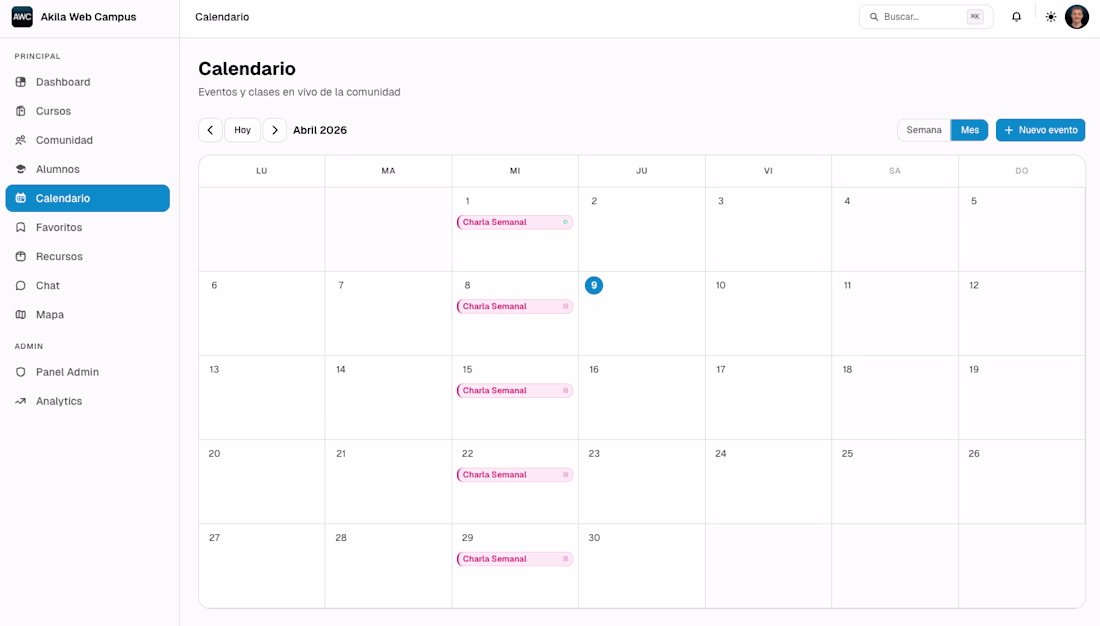Screen dimensions: 1100x626
Task: Click the user profile avatar
Action: click(x=1076, y=17)
